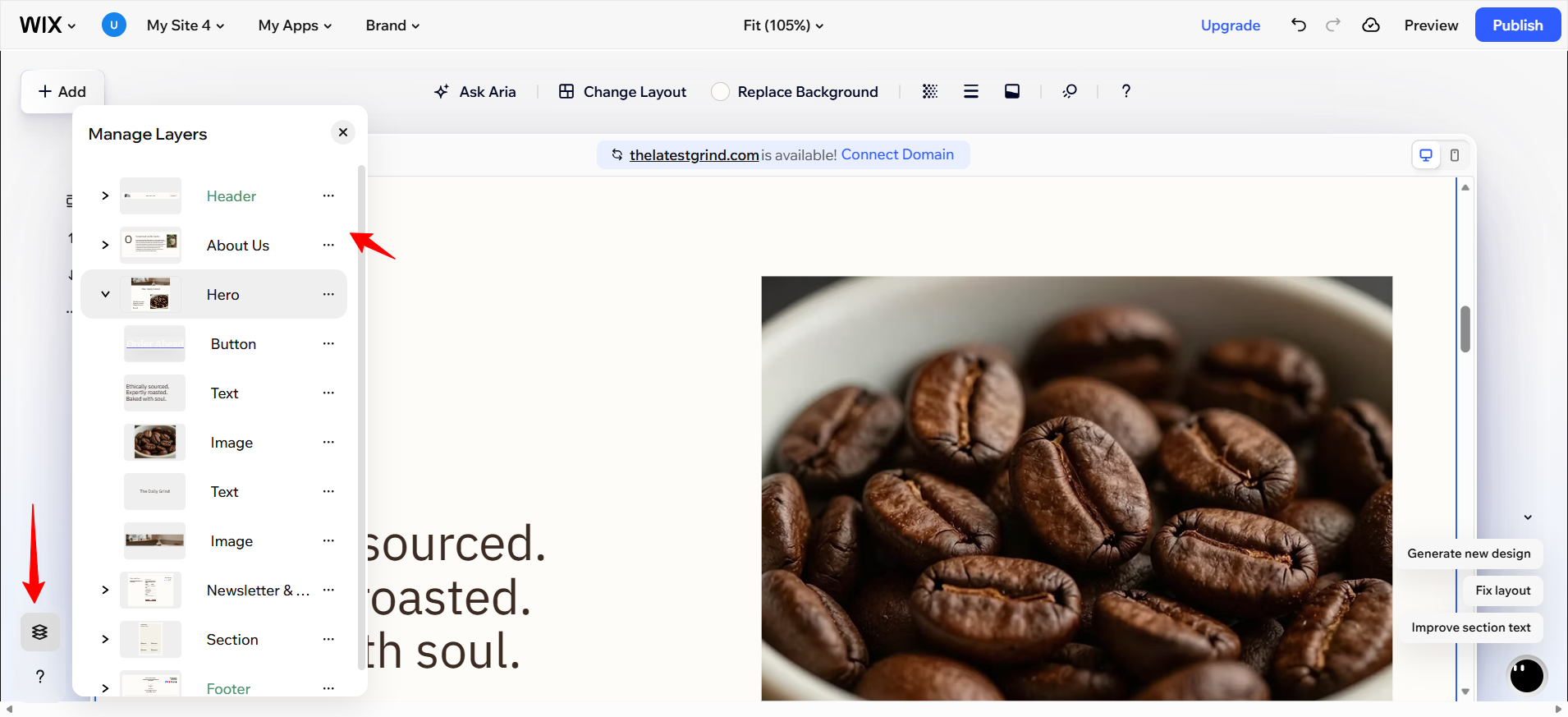Collapse the Hero layer
This screenshot has width=1568, height=717.
point(105,294)
